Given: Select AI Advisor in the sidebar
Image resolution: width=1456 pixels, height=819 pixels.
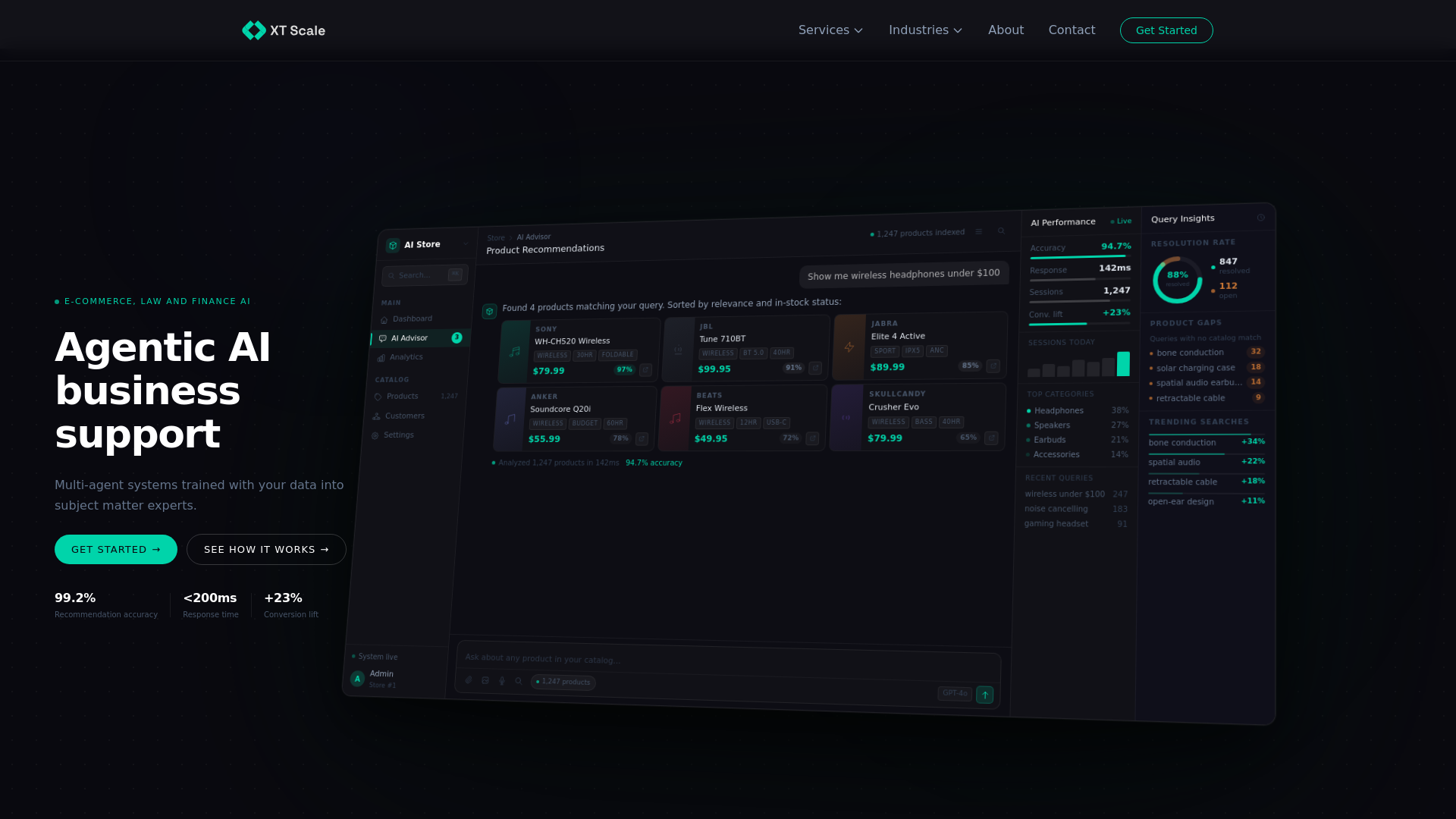Looking at the screenshot, I should point(421,338).
